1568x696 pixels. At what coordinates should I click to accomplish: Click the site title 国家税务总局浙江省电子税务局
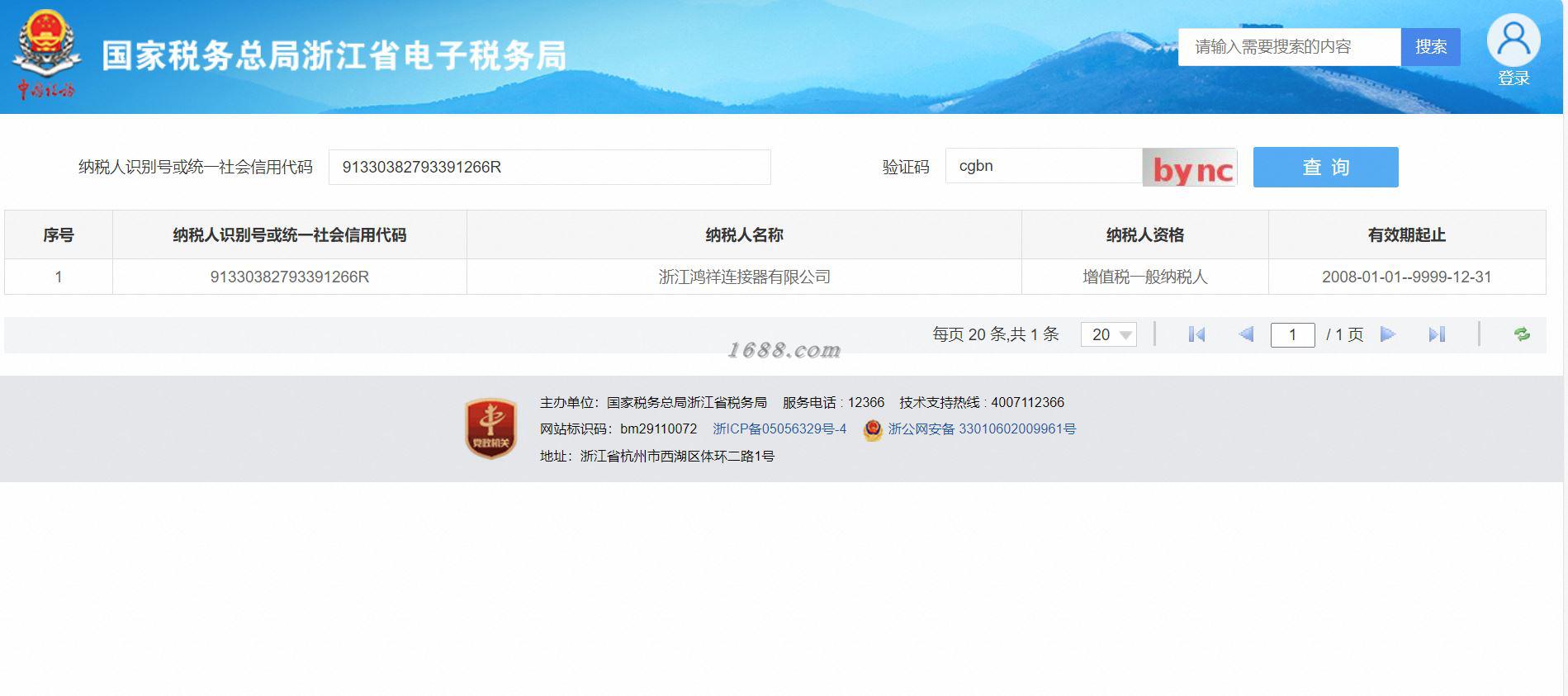click(334, 56)
